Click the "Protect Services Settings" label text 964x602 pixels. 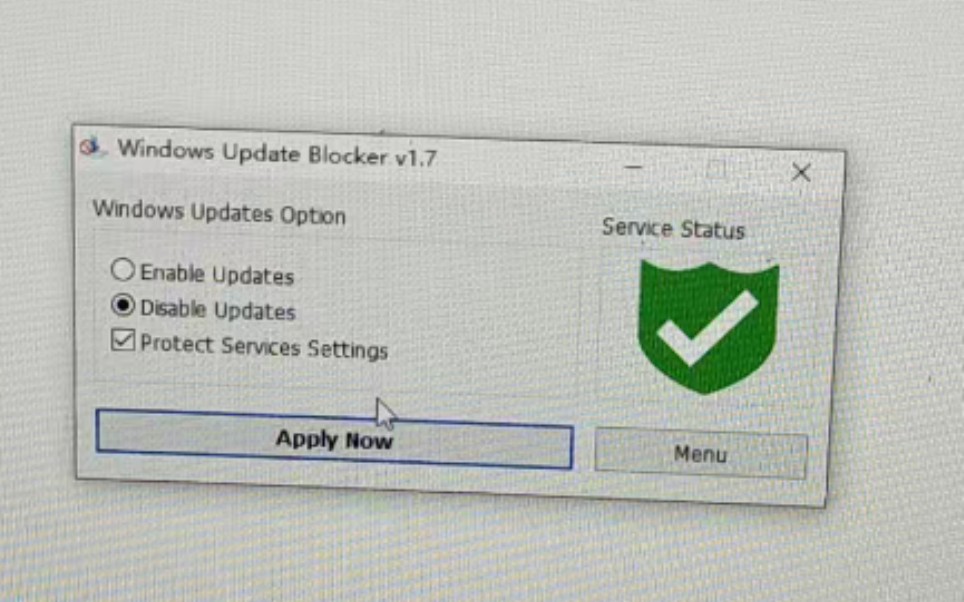pos(264,347)
